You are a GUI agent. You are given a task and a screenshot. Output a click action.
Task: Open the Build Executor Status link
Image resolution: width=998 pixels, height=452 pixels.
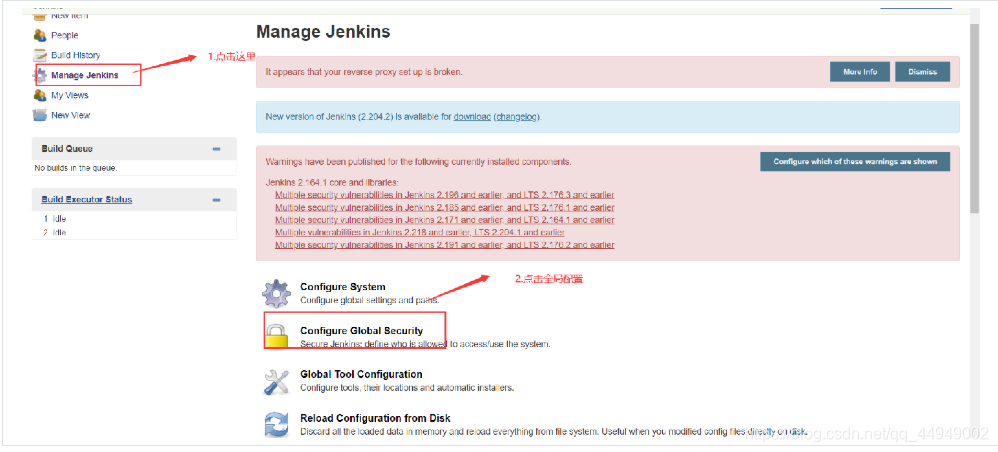click(x=87, y=199)
